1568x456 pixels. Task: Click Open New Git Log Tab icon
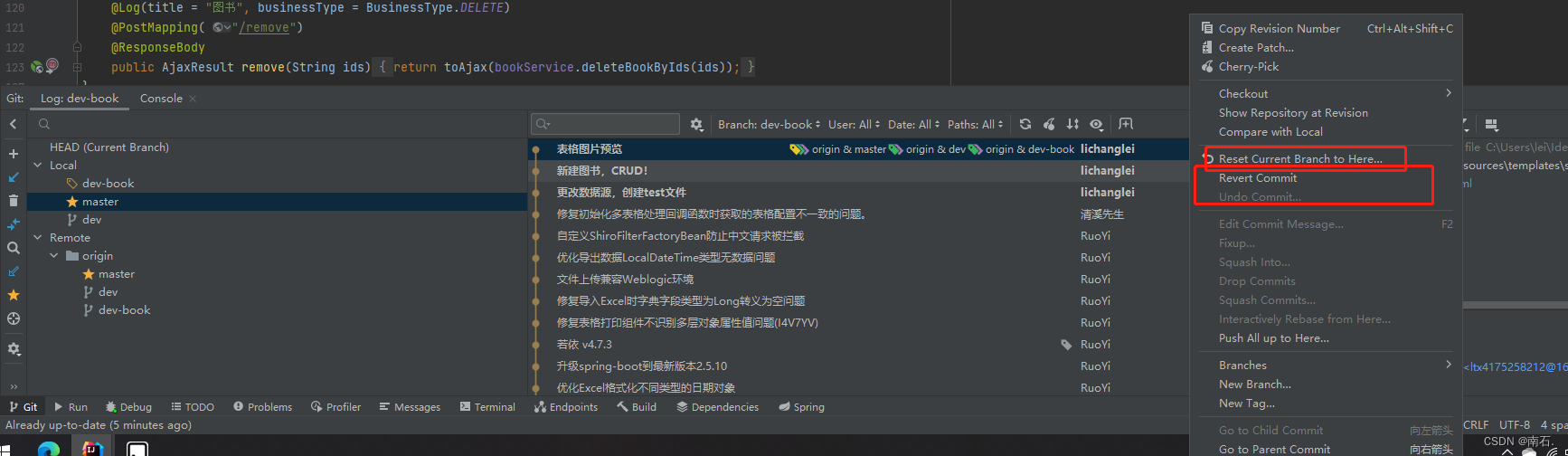1126,124
